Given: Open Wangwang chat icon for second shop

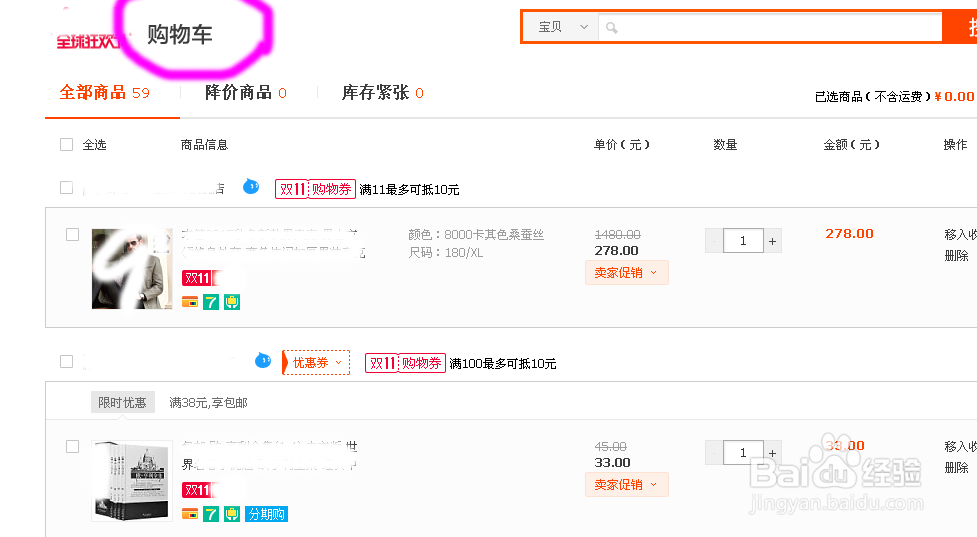Looking at the screenshot, I should (263, 360).
